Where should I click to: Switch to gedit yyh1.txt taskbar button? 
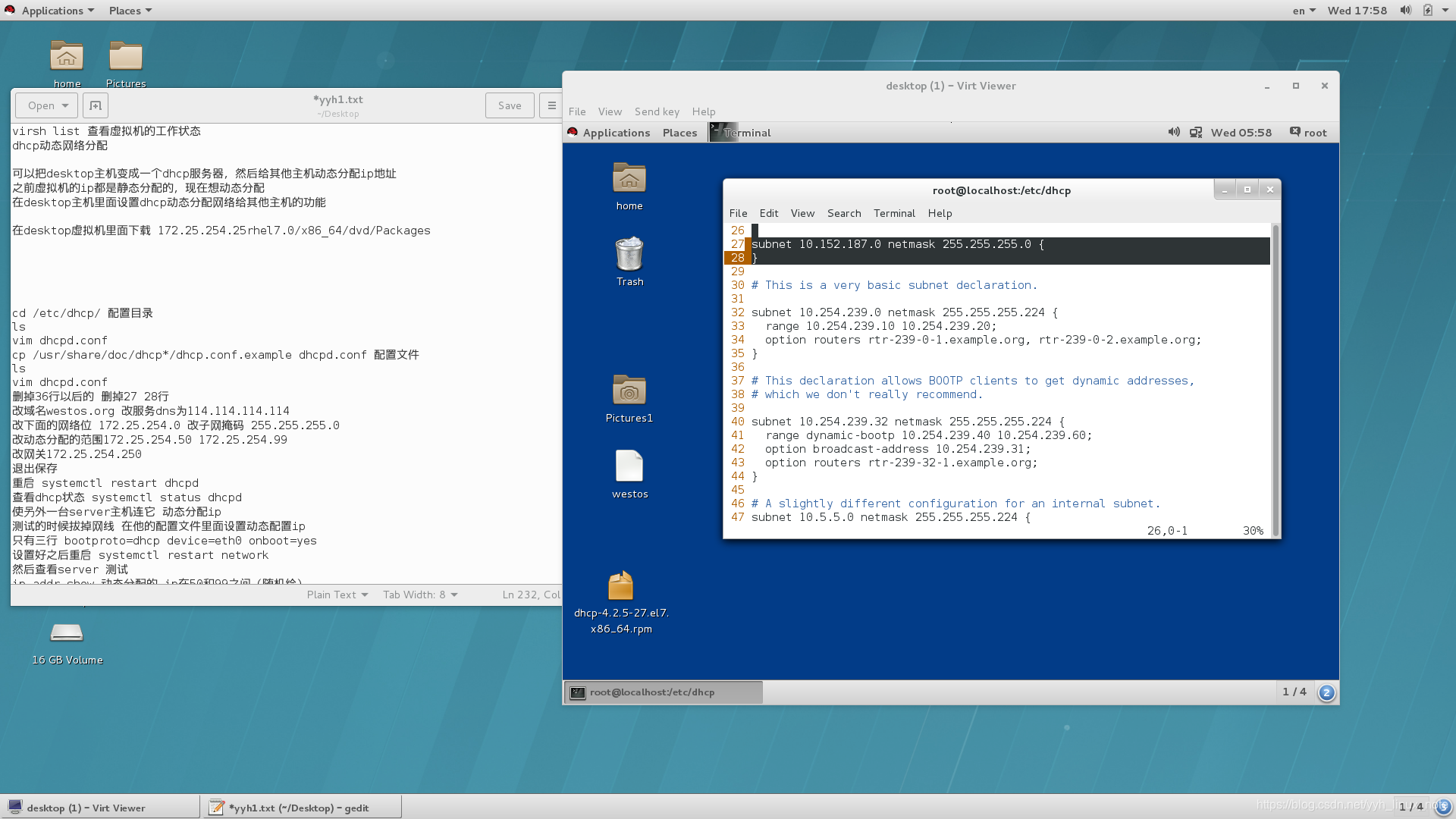301,808
